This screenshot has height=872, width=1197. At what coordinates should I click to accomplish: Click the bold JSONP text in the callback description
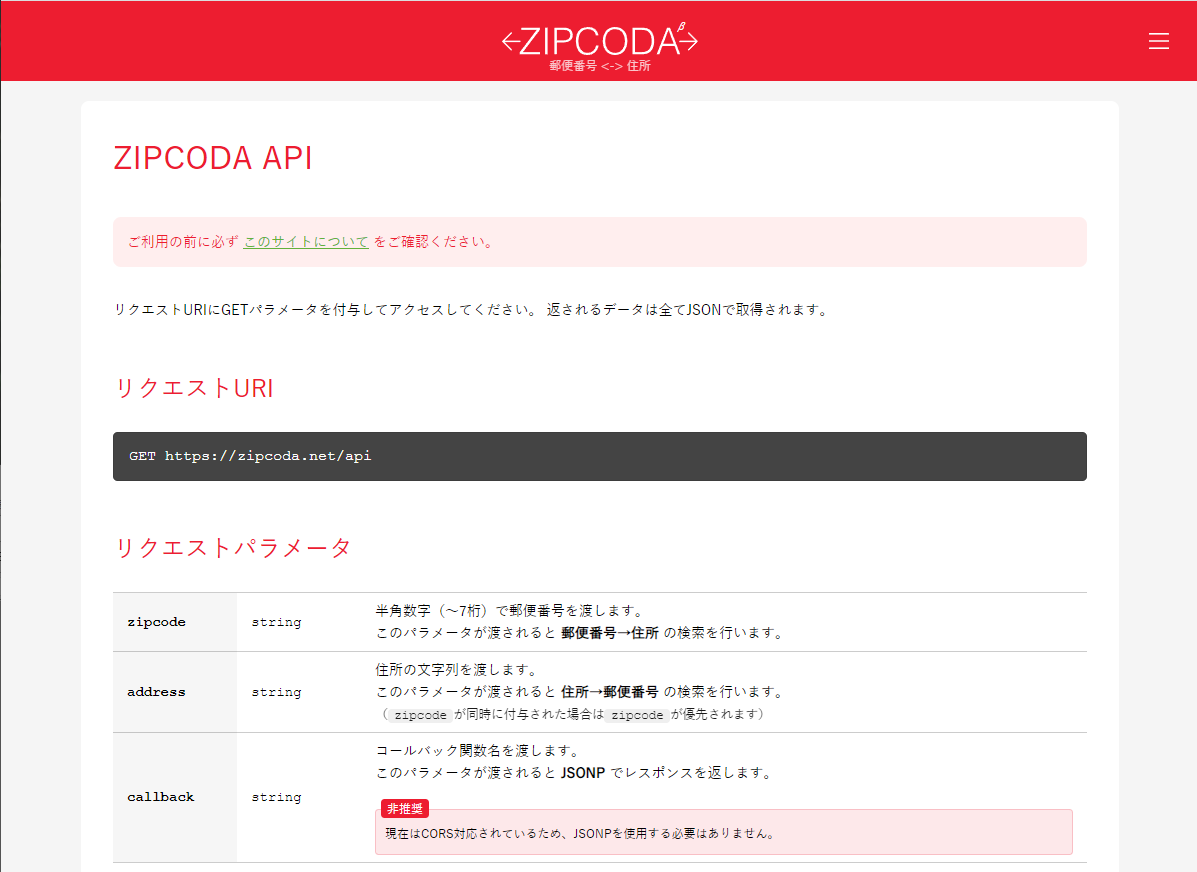tap(583, 773)
